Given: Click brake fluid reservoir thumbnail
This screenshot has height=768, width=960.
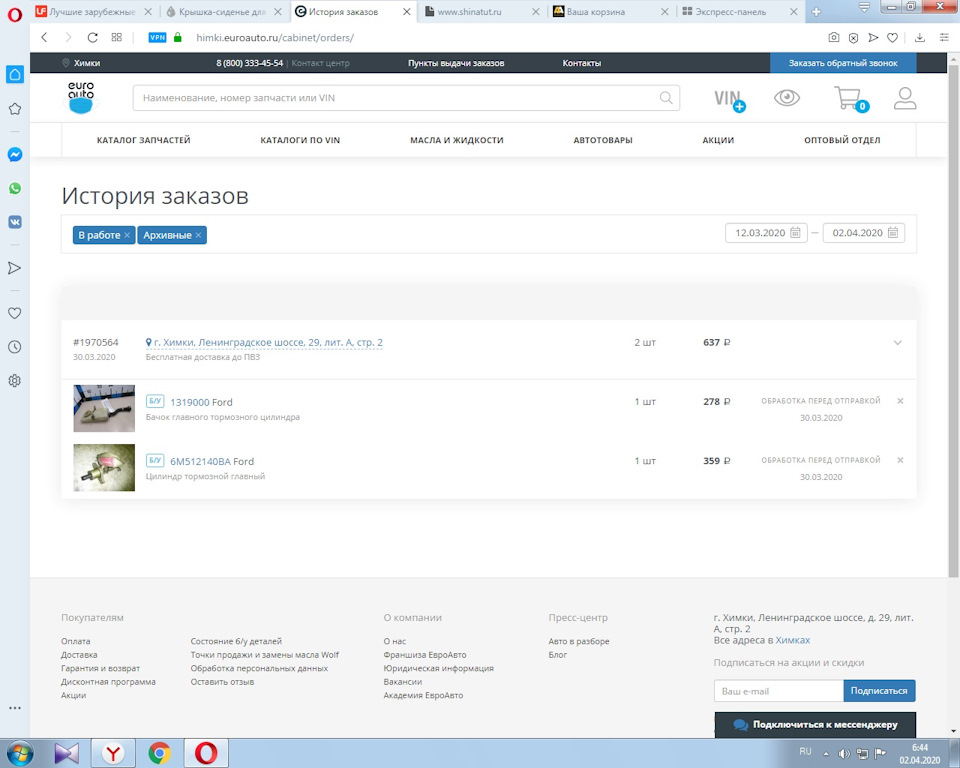Looking at the screenshot, I should (x=104, y=408).
